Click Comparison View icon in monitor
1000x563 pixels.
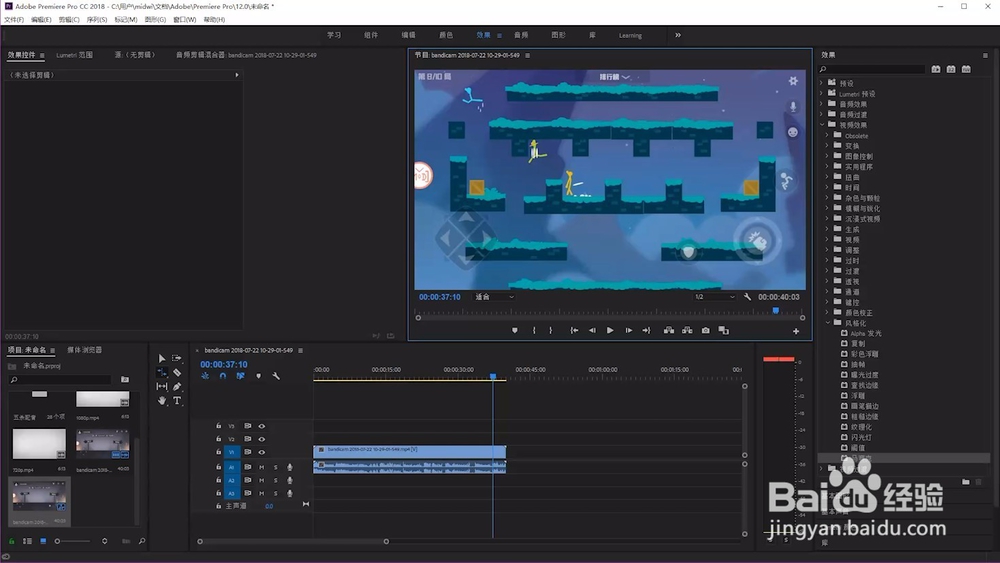click(x=723, y=330)
